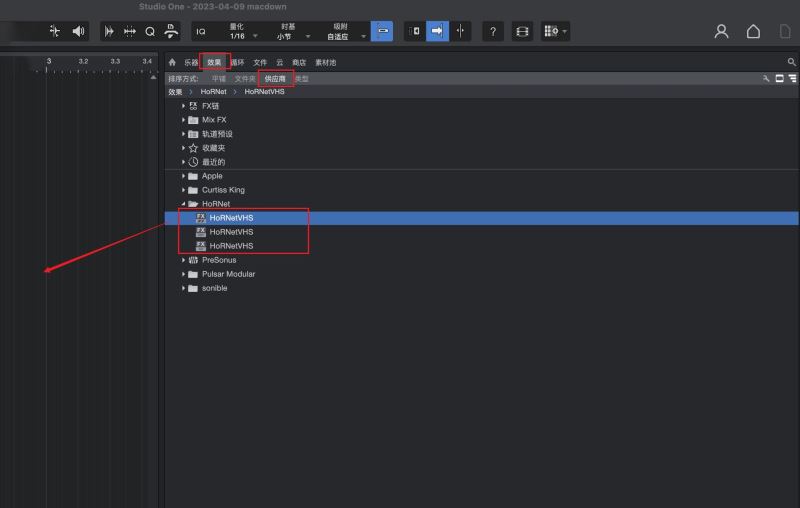
Task: Click the Q quantize icon
Action: [150, 32]
